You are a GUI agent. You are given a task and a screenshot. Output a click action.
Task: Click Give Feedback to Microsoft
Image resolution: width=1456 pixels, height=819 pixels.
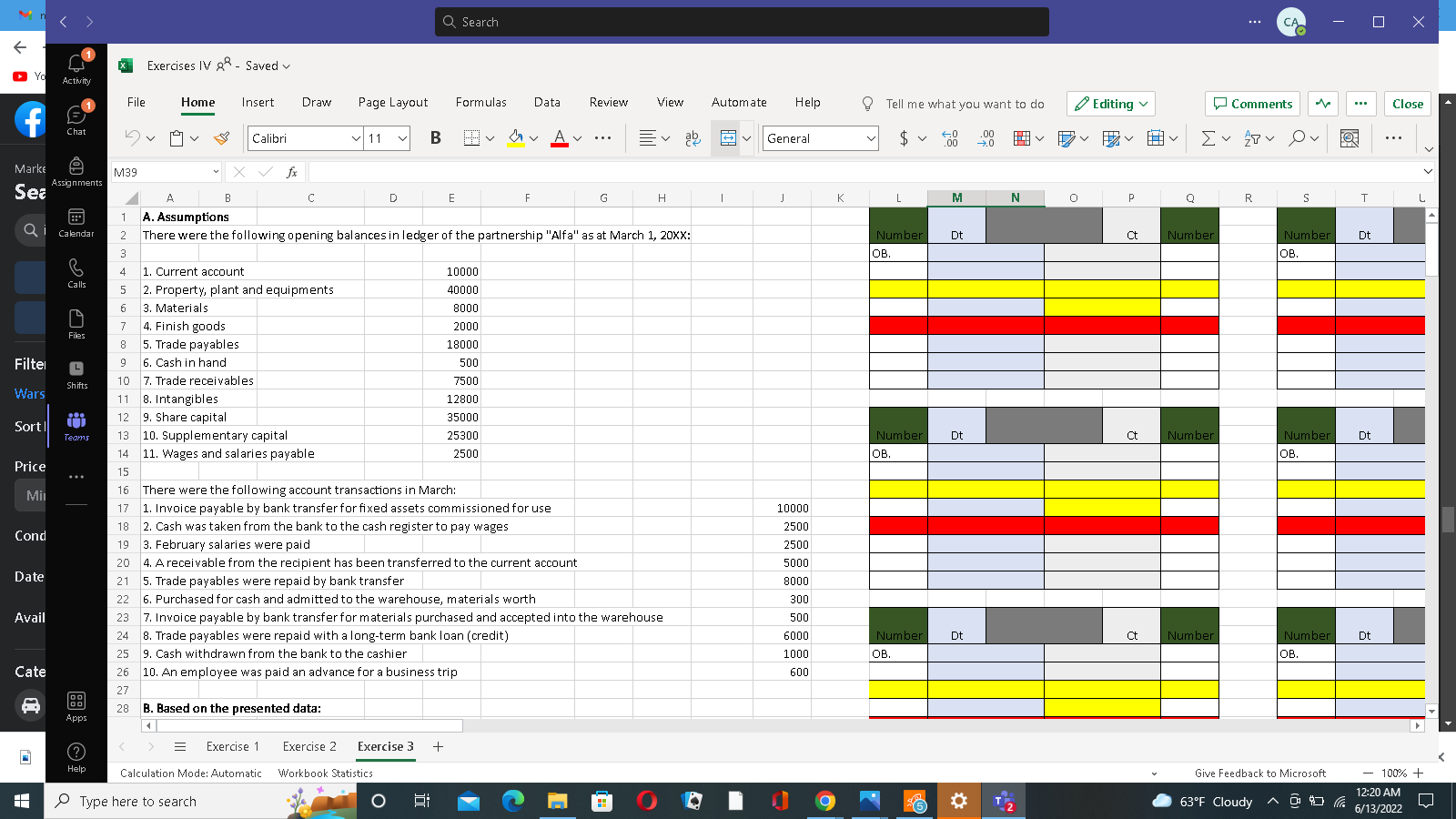click(1260, 773)
